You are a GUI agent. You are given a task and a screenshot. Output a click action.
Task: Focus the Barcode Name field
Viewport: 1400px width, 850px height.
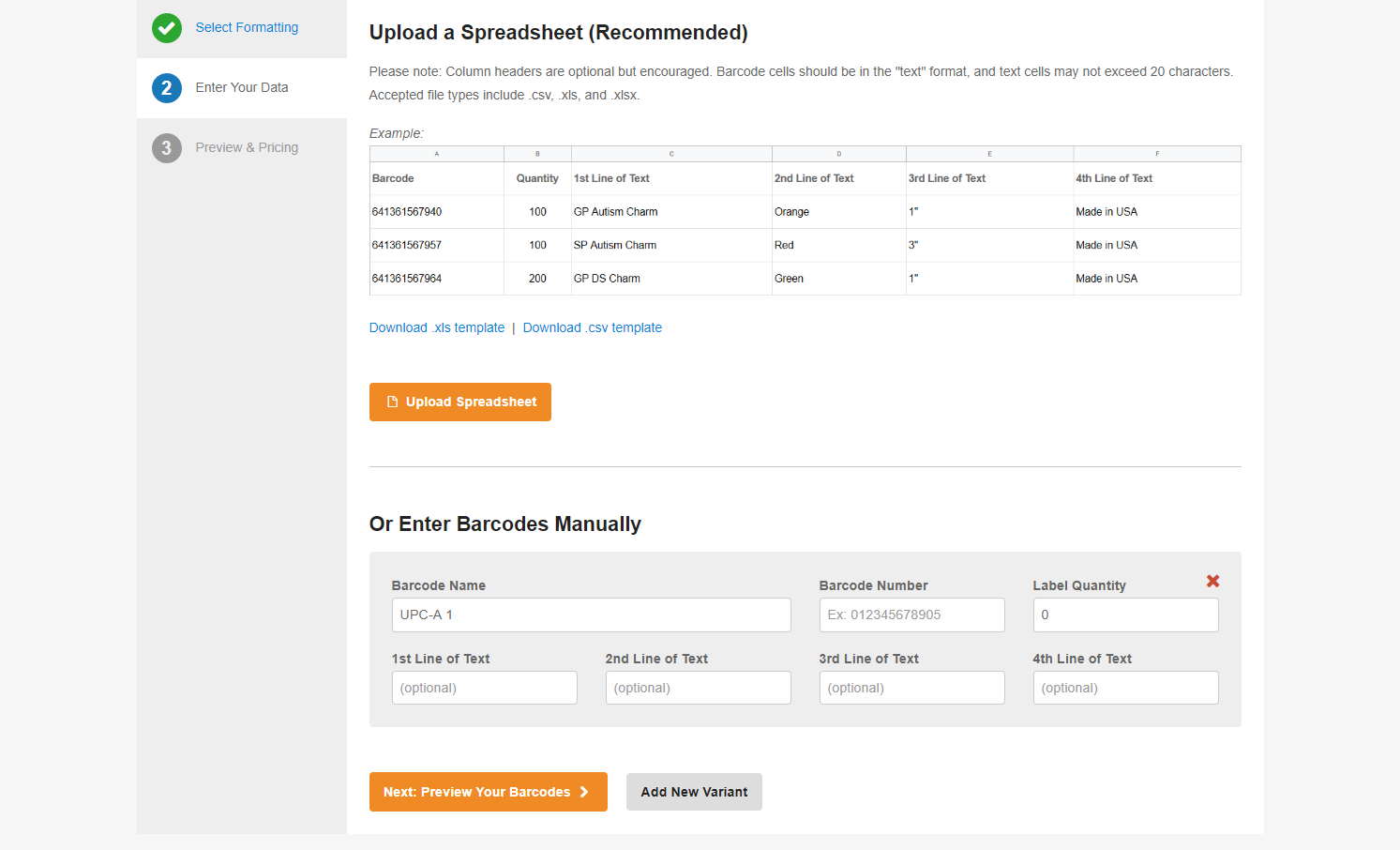[591, 615]
